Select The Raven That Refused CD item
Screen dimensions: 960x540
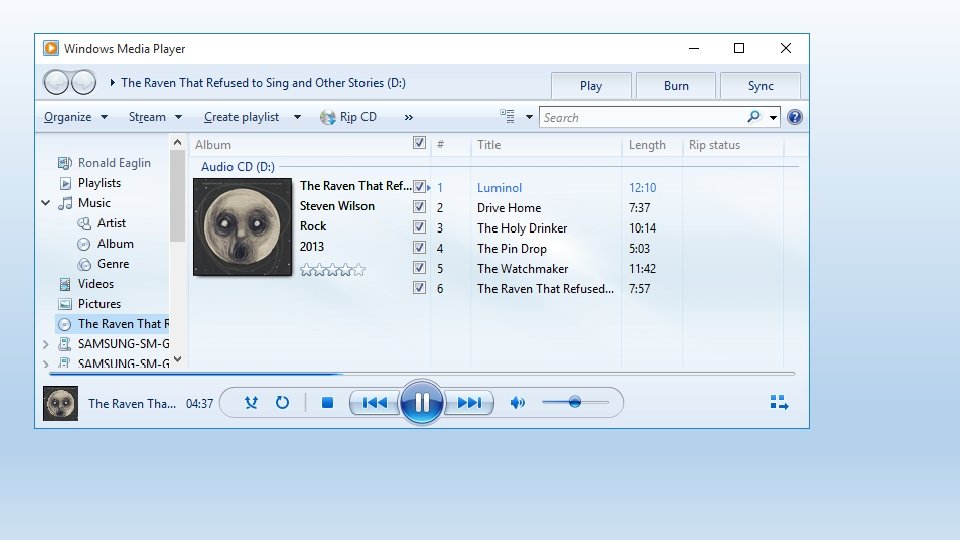[113, 324]
